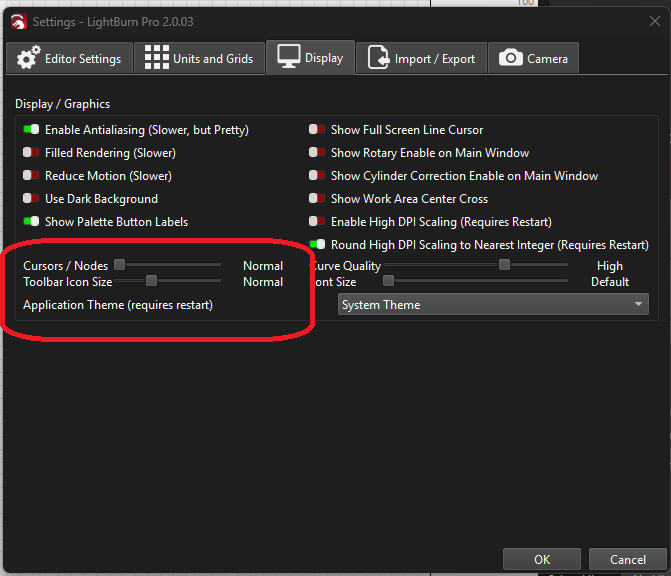The image size is (671, 576).
Task: Open the Application Theme dropdown
Action: (x=493, y=305)
